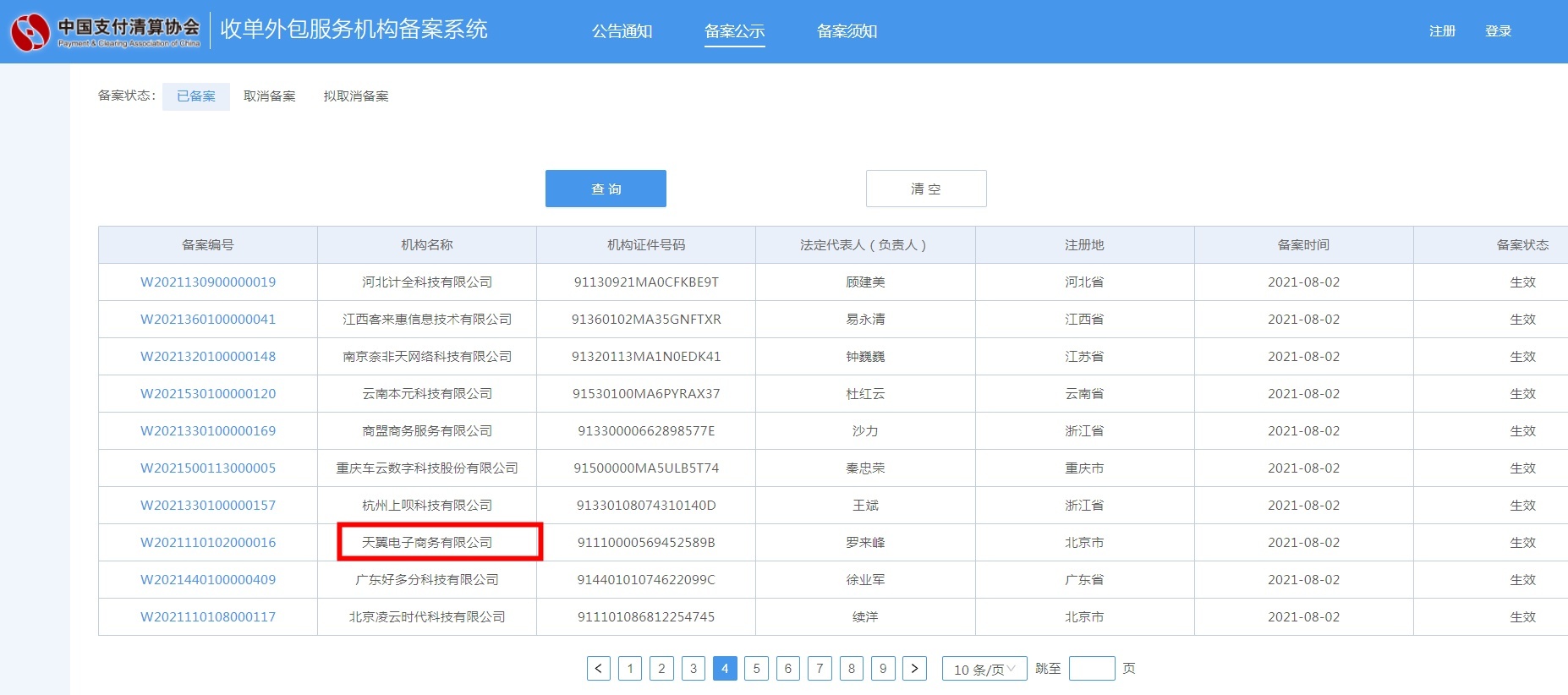
Task: Go to page 3
Action: (694, 669)
